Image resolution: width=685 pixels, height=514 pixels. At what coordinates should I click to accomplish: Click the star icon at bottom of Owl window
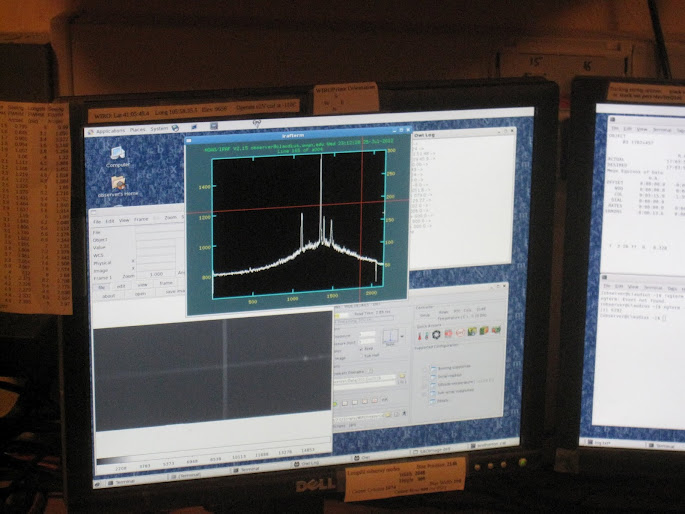[405, 413]
